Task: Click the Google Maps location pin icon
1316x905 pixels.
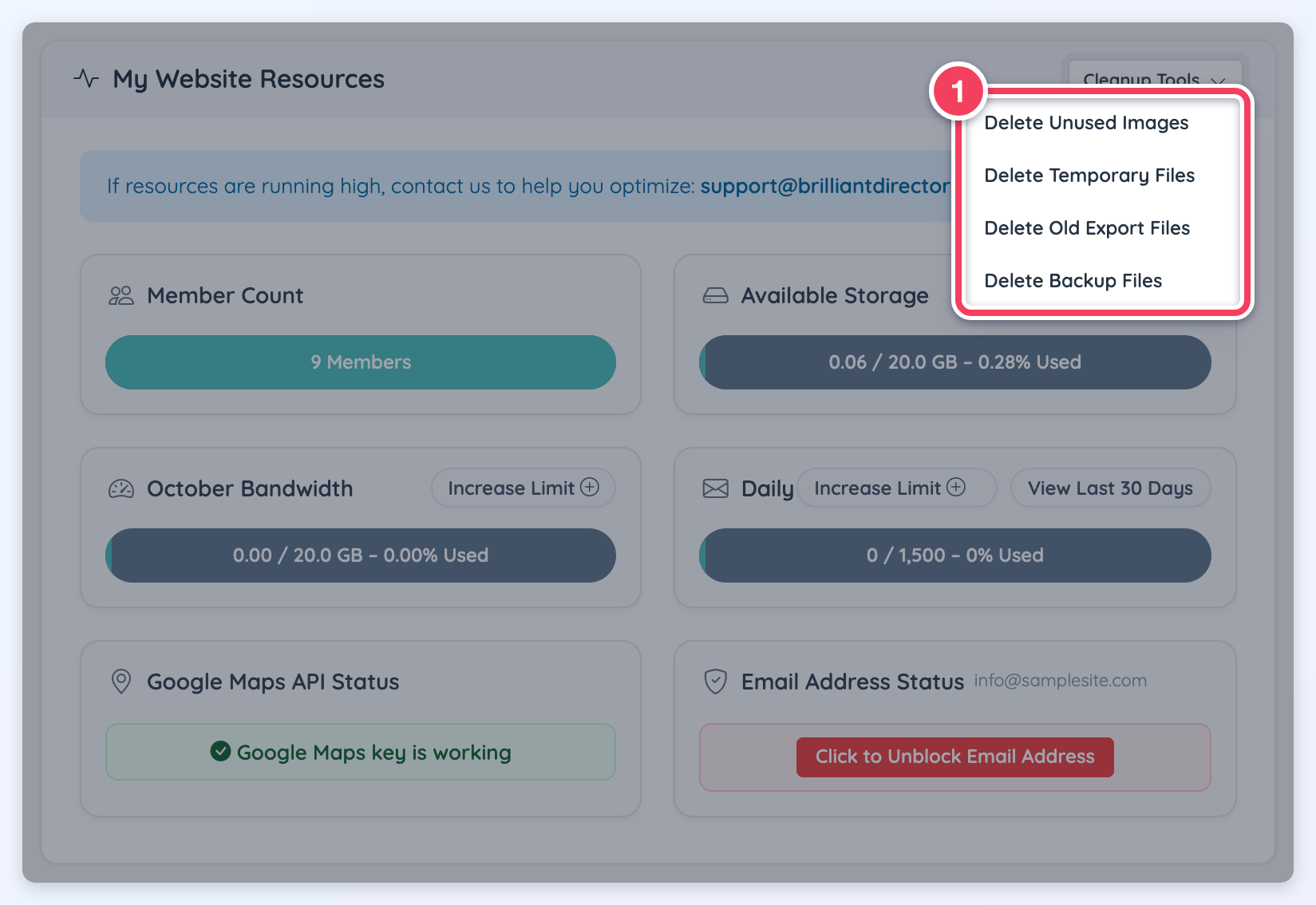Action: [121, 682]
